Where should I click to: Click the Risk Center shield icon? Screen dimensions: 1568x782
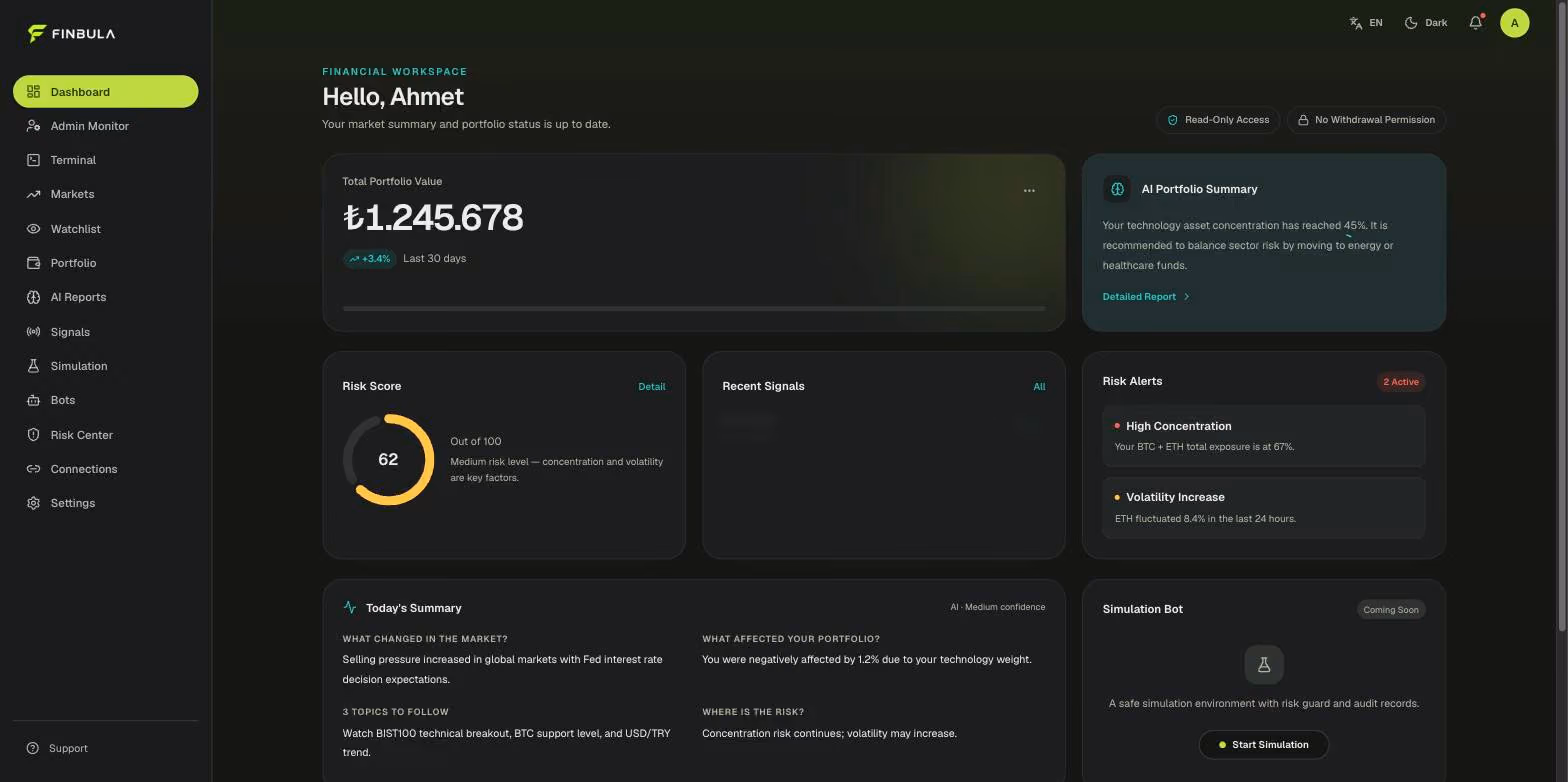(33, 435)
